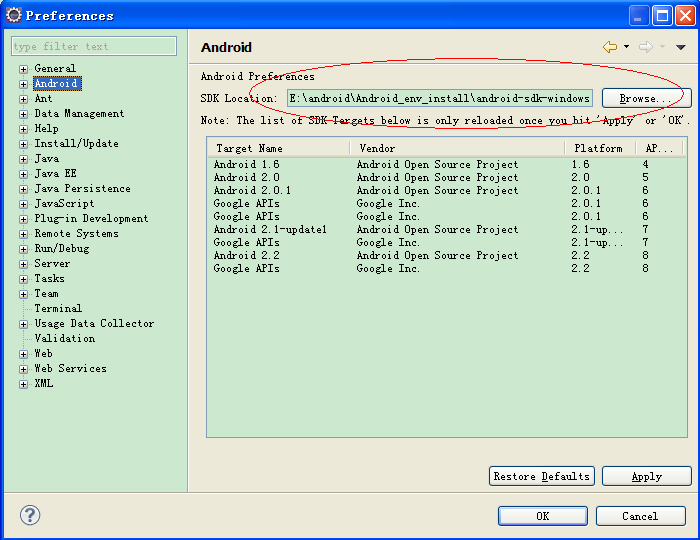Select the Android 2.1-update1 target row

pyautogui.click(x=446, y=229)
